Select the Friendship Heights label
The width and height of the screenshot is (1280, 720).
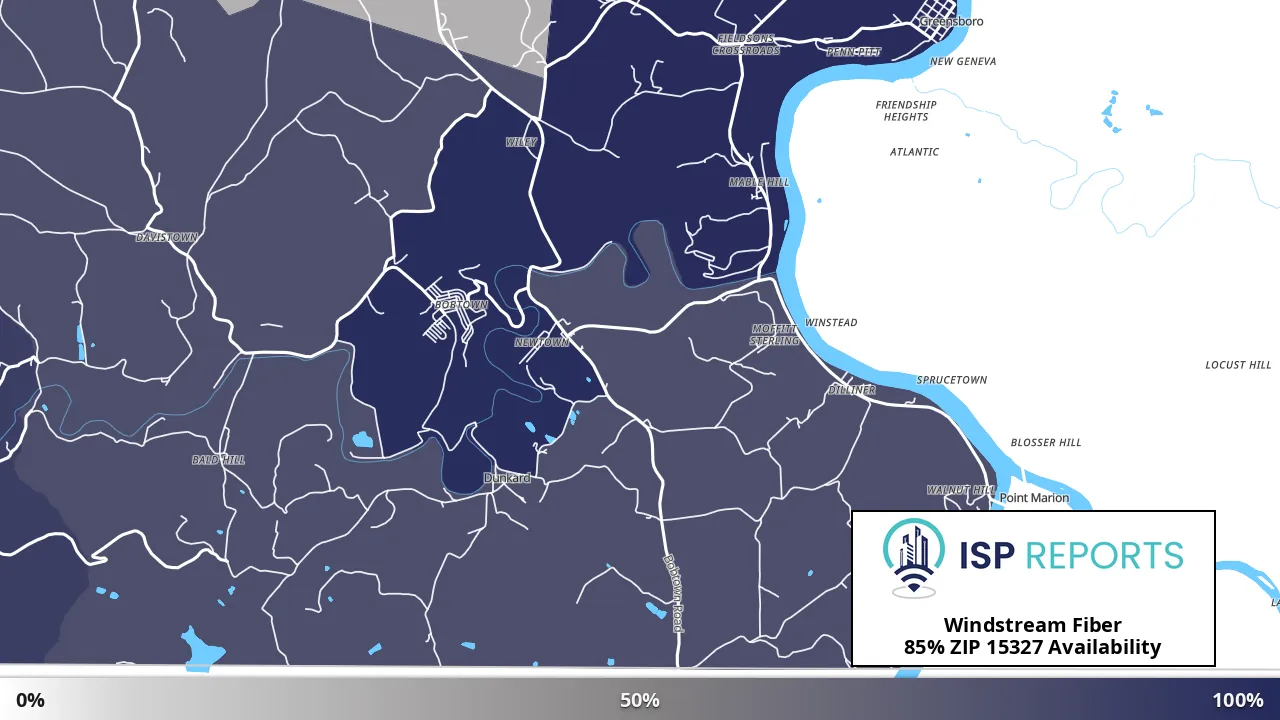pos(906,111)
